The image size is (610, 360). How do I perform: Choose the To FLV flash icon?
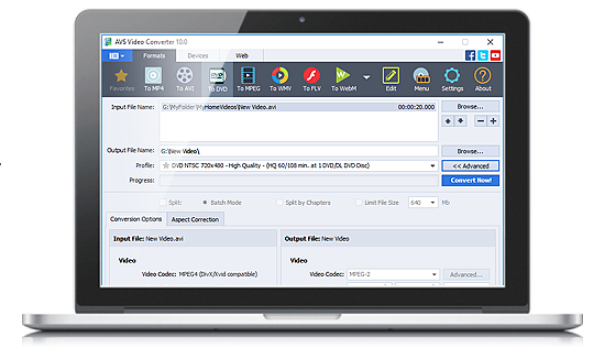[x=312, y=79]
